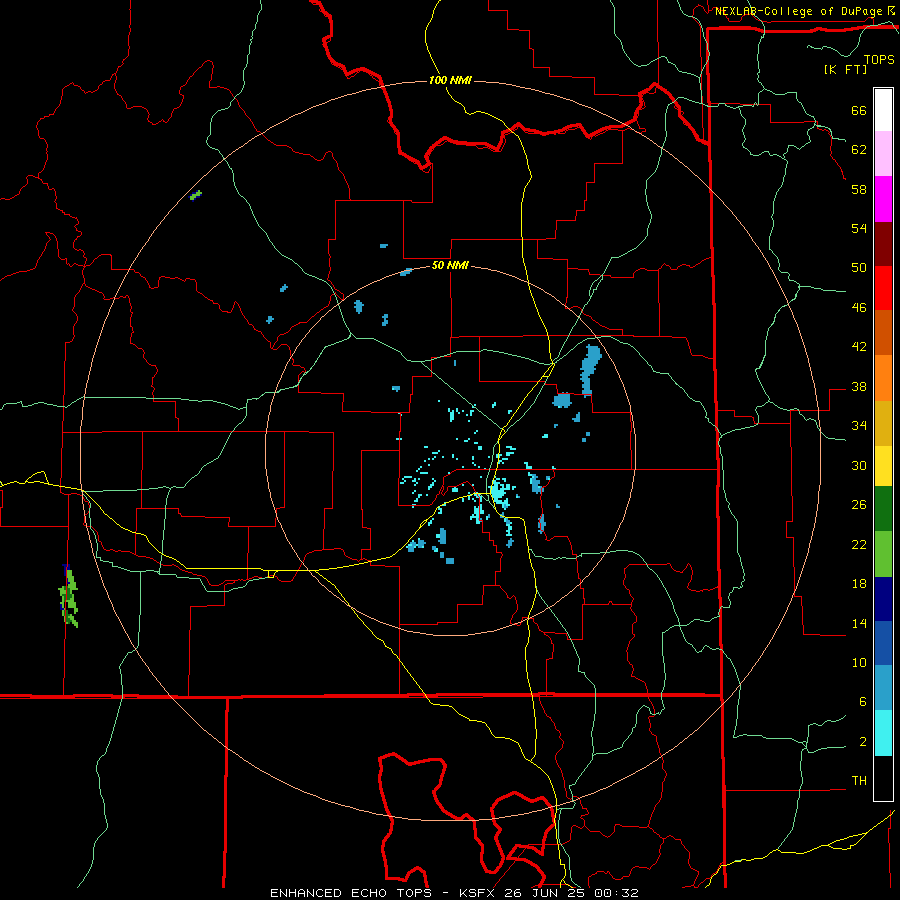This screenshot has height=900, width=900.
Task: Click the legend value "46"
Action: (x=859, y=308)
